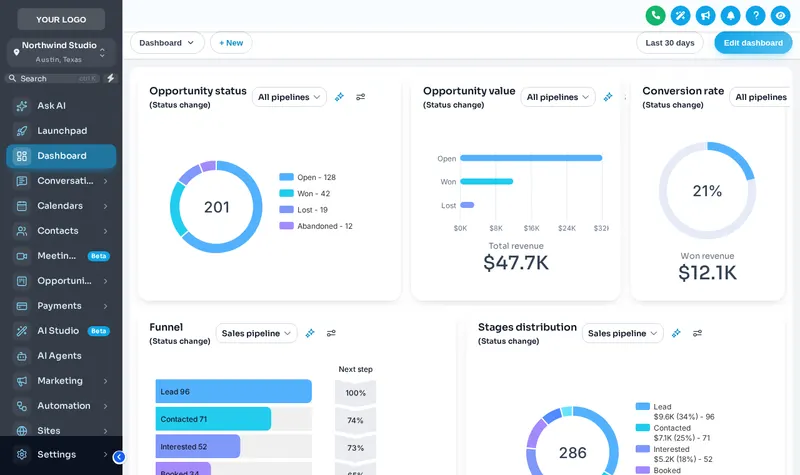Click AI sparkle icon in Opportunity value widget
The image size is (800, 475).
(608, 97)
